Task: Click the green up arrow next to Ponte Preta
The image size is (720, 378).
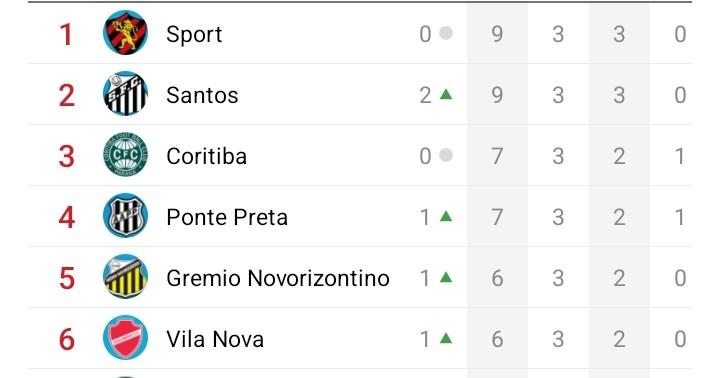Action: (446, 216)
